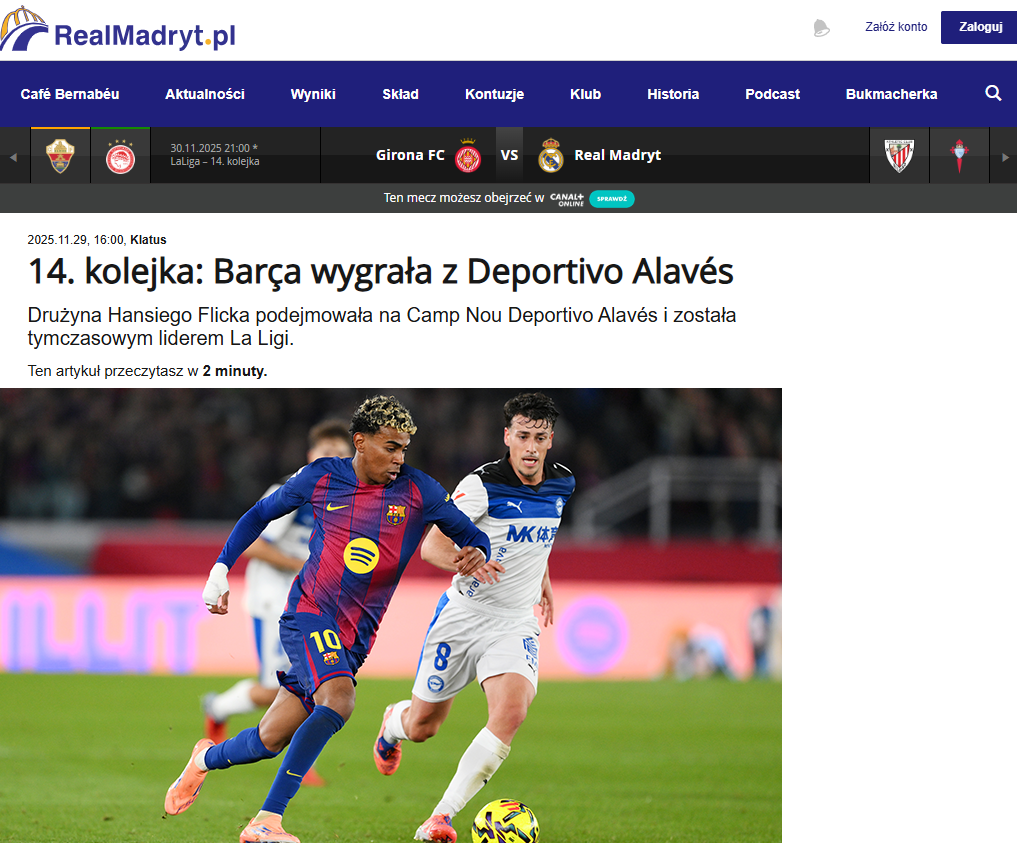Open the Café Bernabéu menu
Screen dimensions: 1017x843
tap(70, 94)
